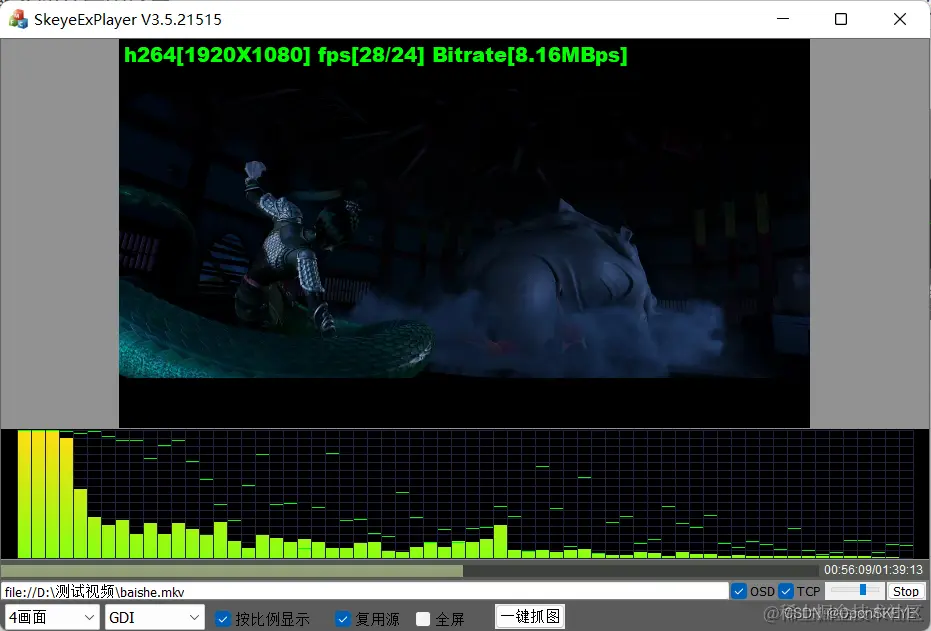Screen dimensions: 931x631
Task: Open the 4画面 layout dropdown
Action: [x=52, y=617]
